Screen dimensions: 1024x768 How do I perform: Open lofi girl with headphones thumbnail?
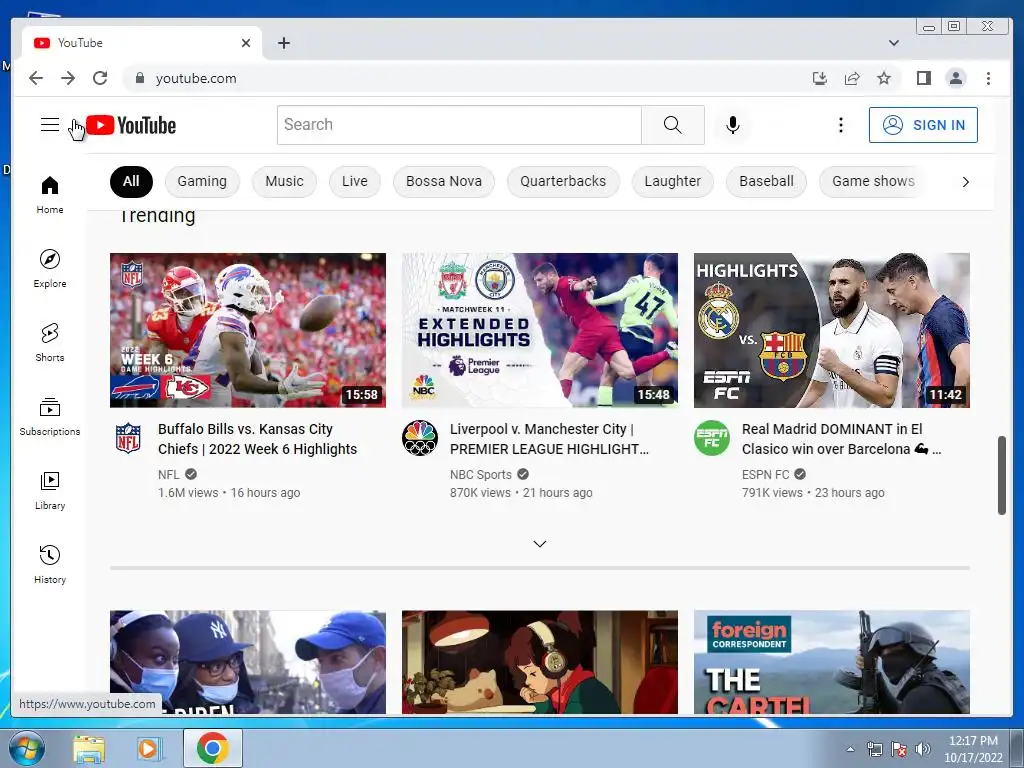539,662
